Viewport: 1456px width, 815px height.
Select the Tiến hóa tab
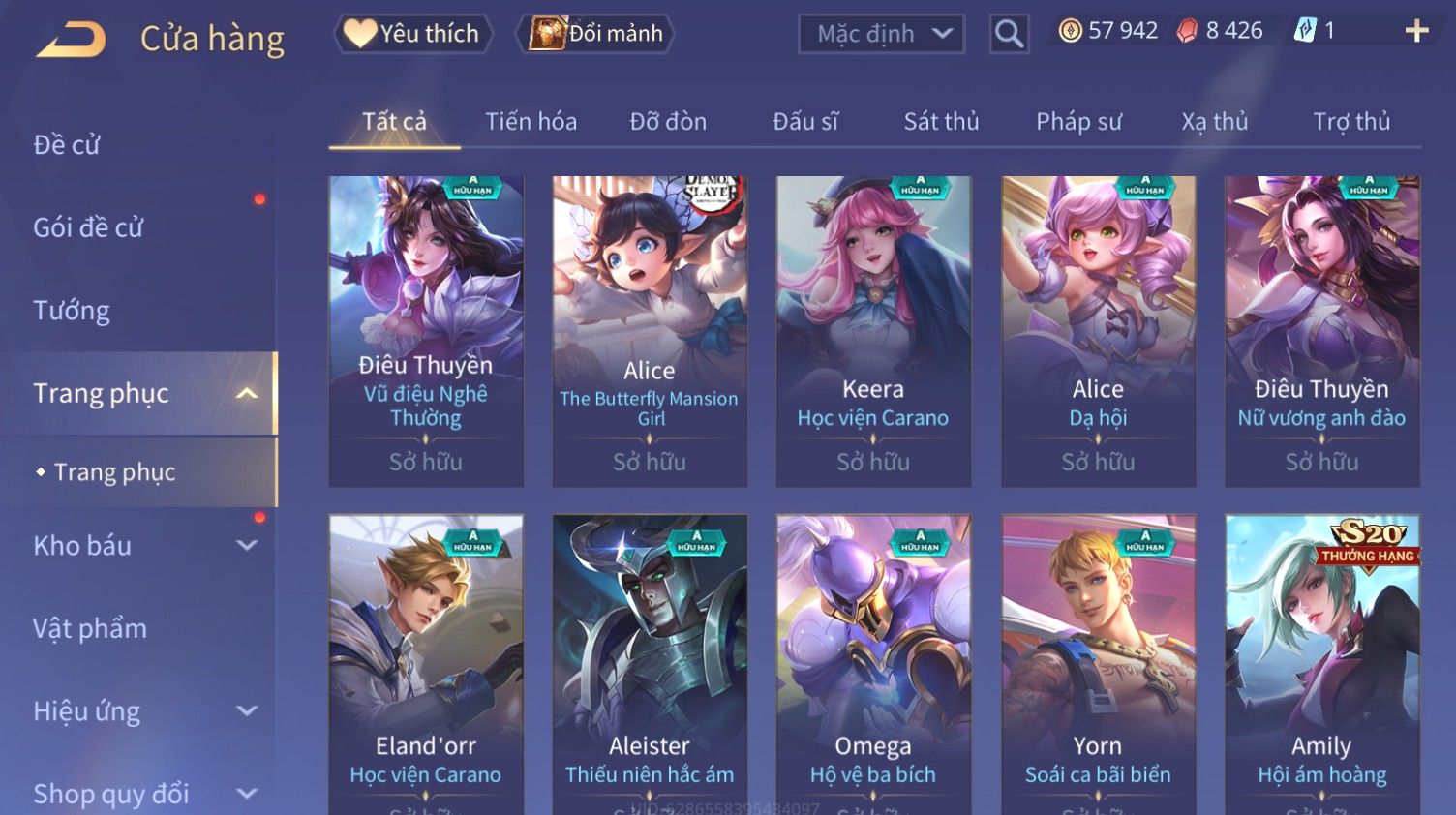531,122
